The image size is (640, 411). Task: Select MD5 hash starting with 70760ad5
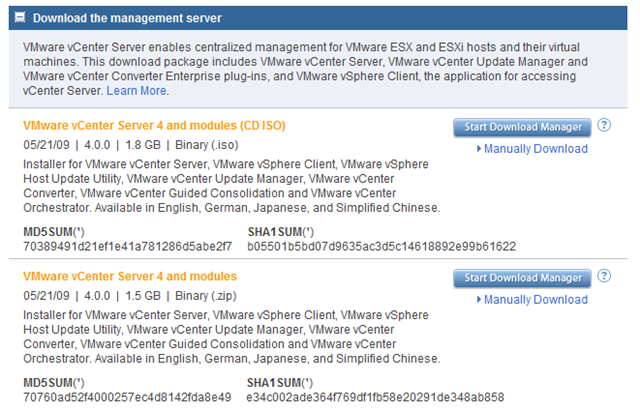pos(126,397)
